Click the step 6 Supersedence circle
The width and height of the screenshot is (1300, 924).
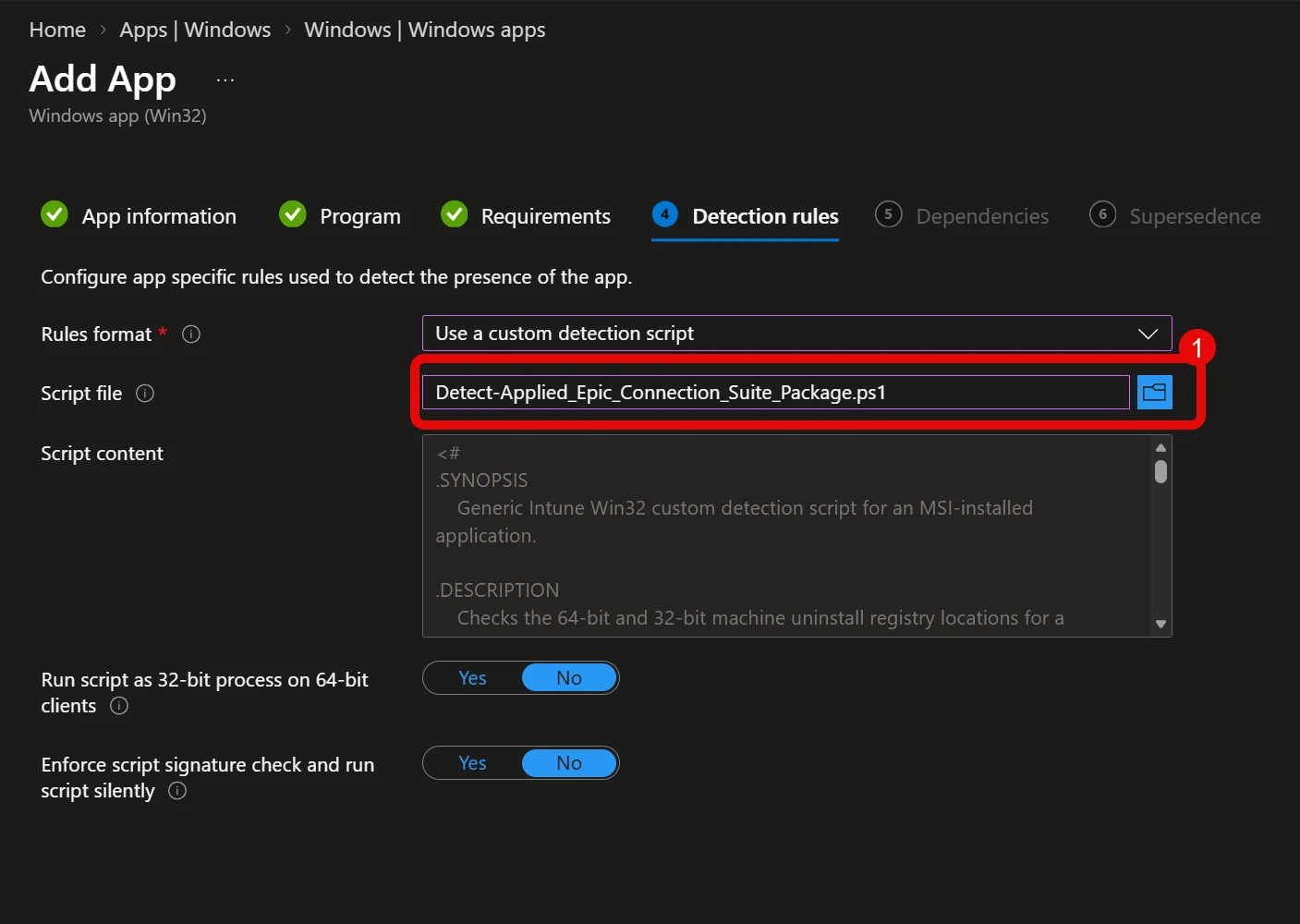(1102, 214)
